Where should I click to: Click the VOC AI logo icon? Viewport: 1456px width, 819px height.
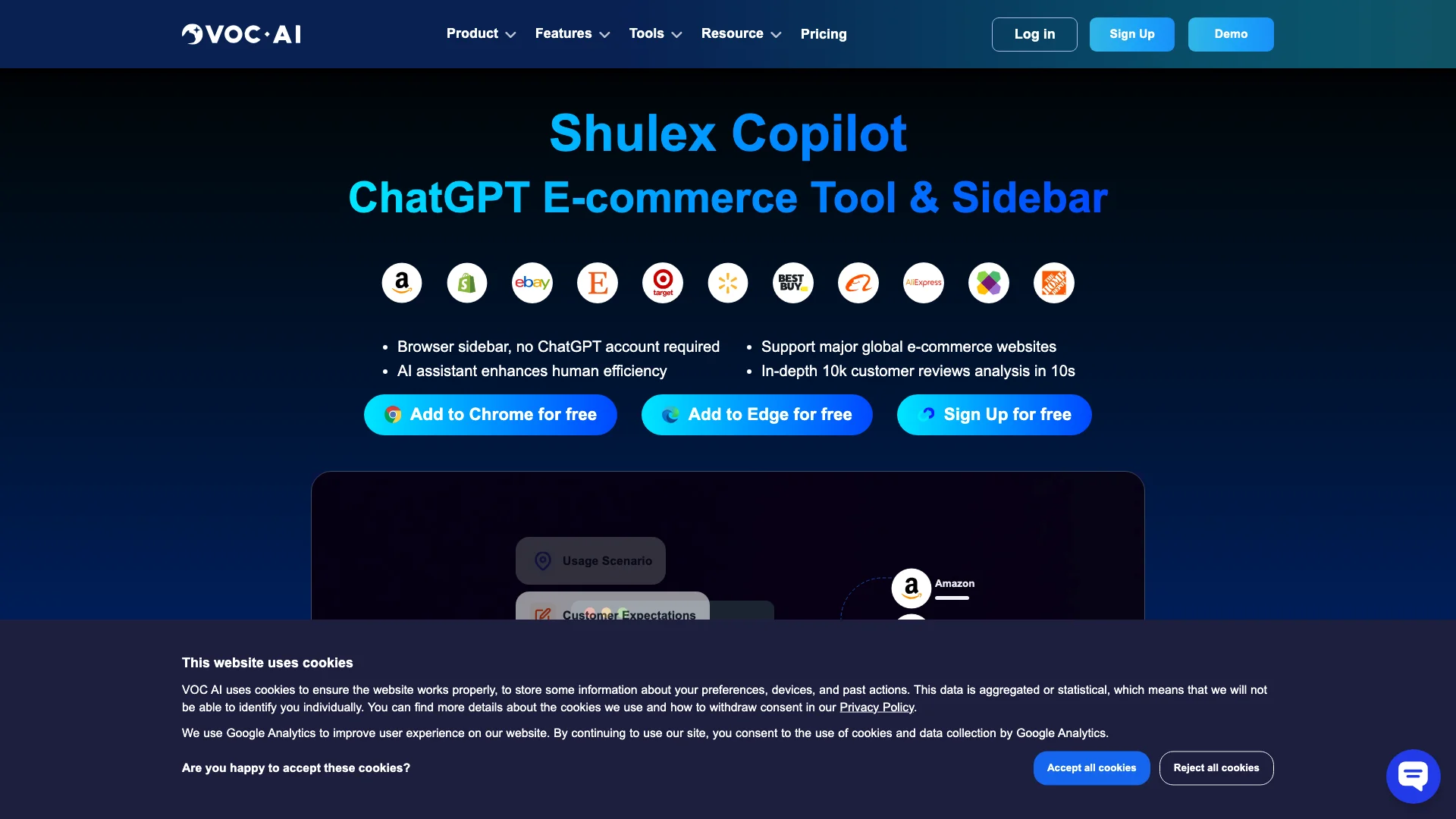[x=192, y=33]
